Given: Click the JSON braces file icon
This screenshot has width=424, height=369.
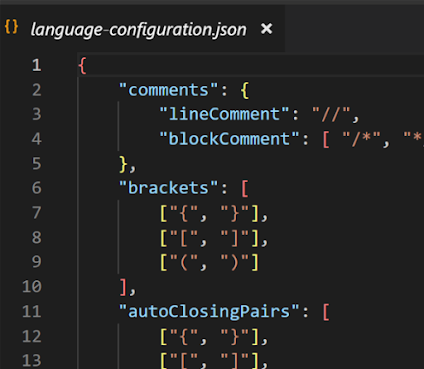Looking at the screenshot, I should pos(11,26).
